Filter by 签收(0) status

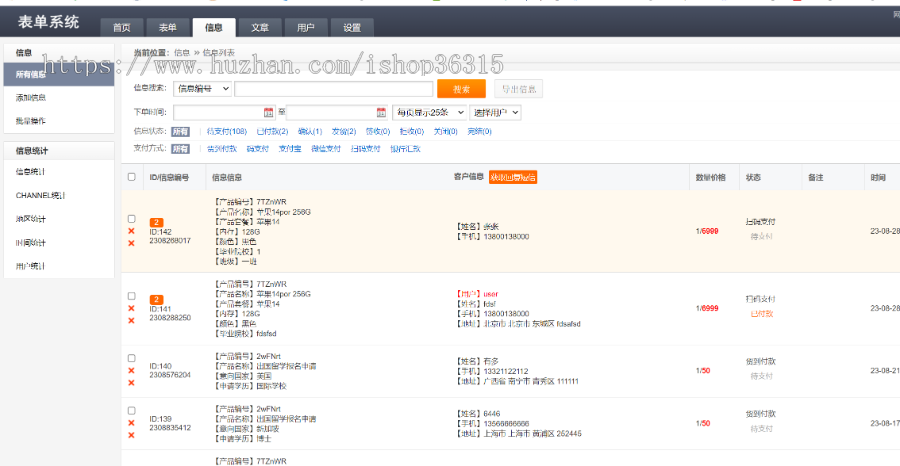click(378, 131)
